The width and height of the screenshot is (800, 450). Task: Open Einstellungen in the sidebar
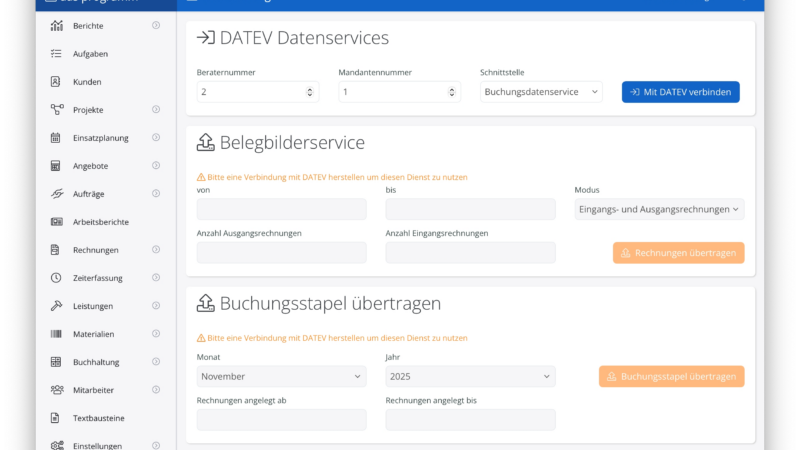coord(97,446)
